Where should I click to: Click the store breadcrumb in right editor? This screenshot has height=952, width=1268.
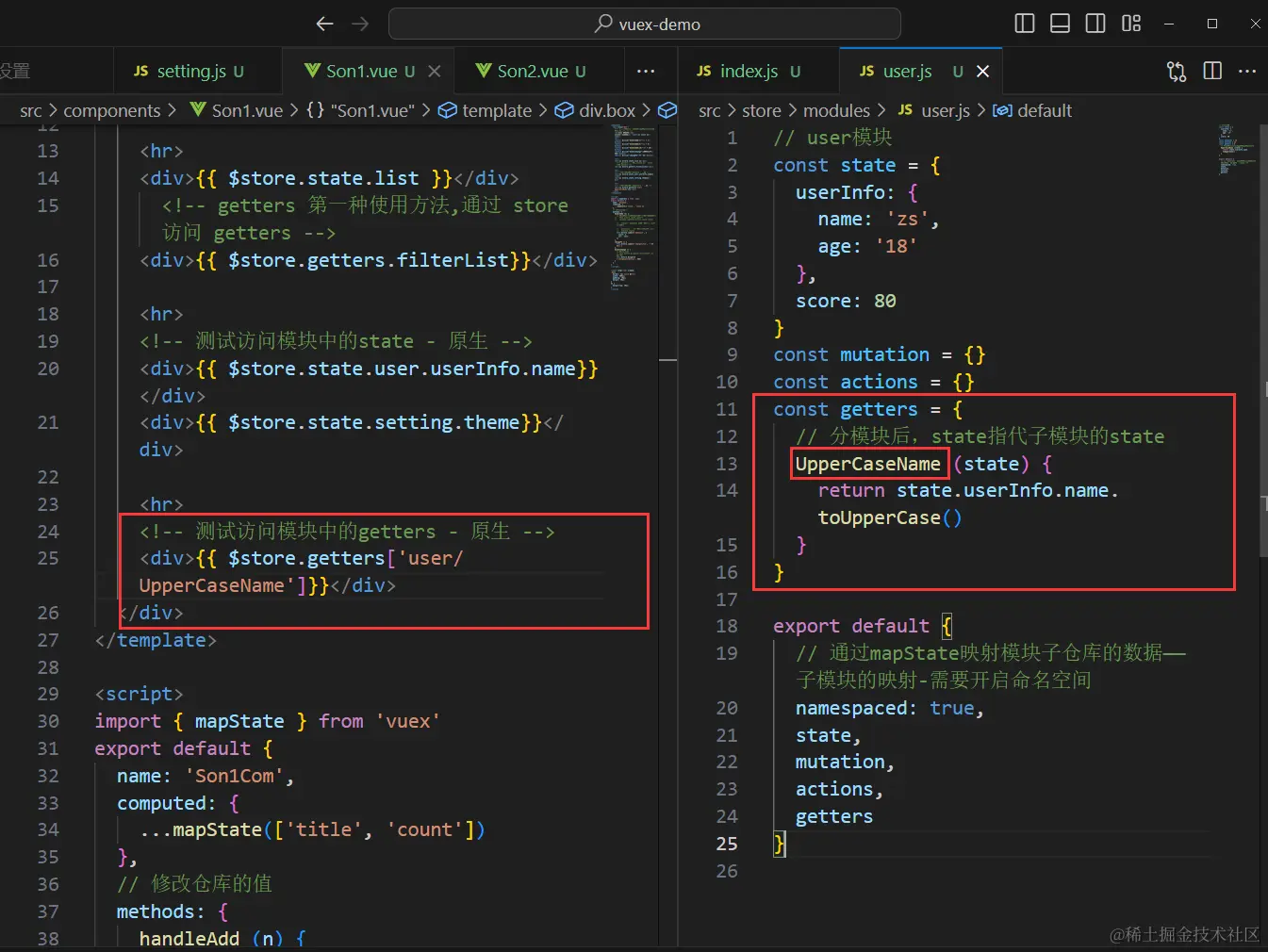[x=762, y=111]
